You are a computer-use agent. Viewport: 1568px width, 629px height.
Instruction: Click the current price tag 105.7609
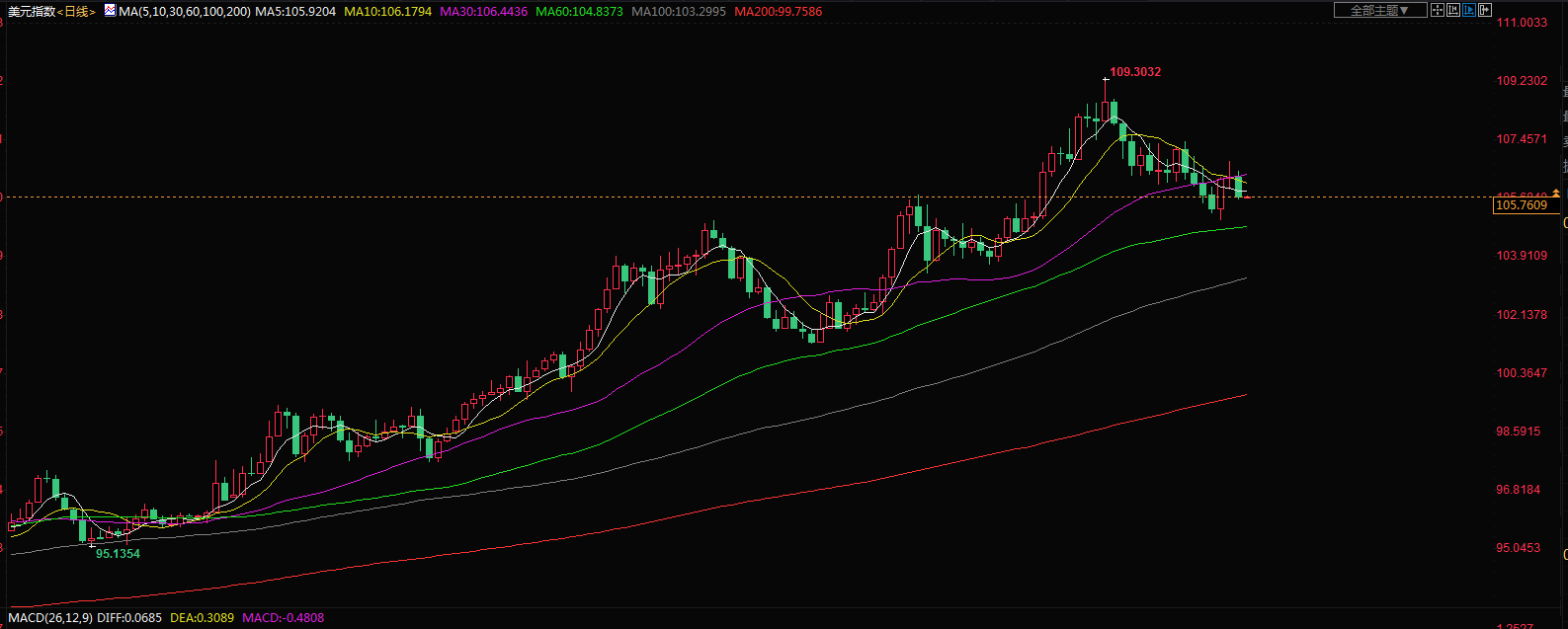[1522, 205]
